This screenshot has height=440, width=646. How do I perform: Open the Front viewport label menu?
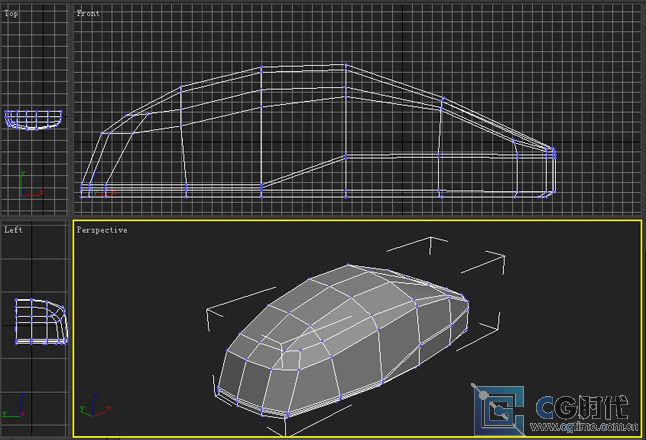[x=88, y=14]
